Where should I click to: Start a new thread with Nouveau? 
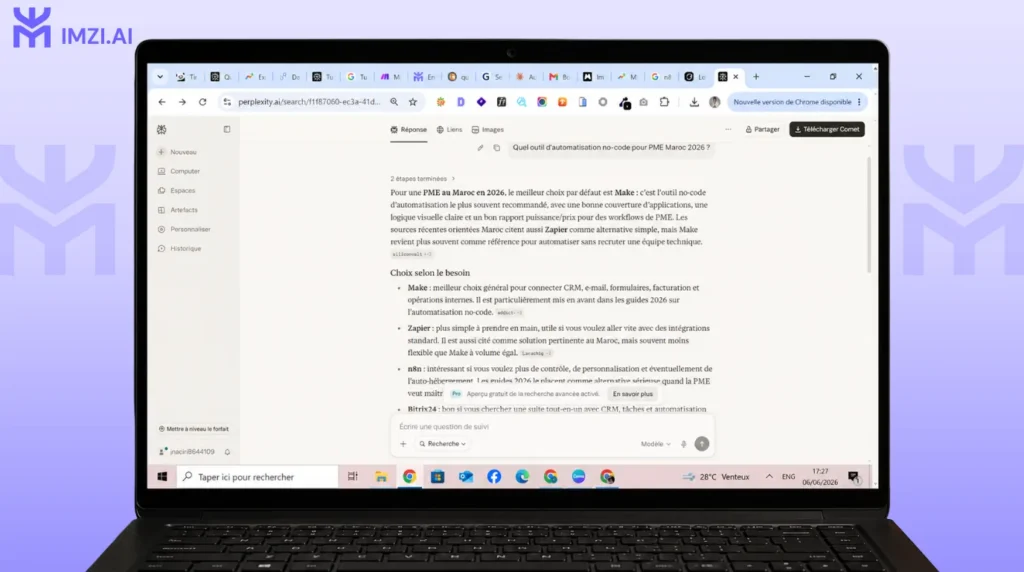click(x=177, y=151)
